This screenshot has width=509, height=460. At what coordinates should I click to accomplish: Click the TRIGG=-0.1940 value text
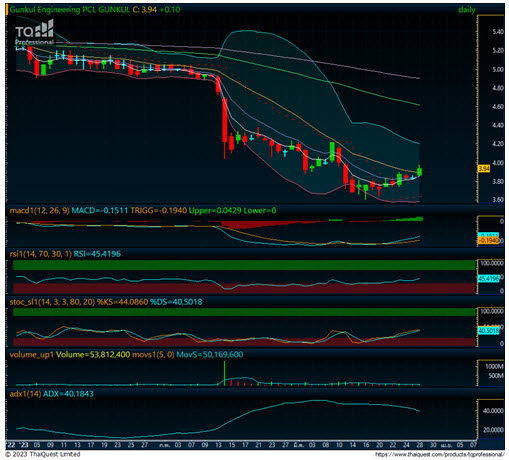click(158, 211)
